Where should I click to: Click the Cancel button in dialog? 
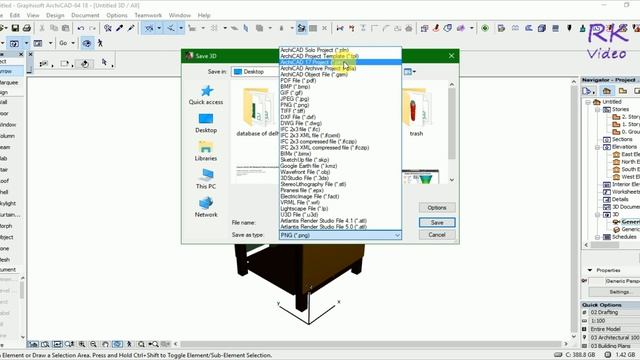[437, 235]
